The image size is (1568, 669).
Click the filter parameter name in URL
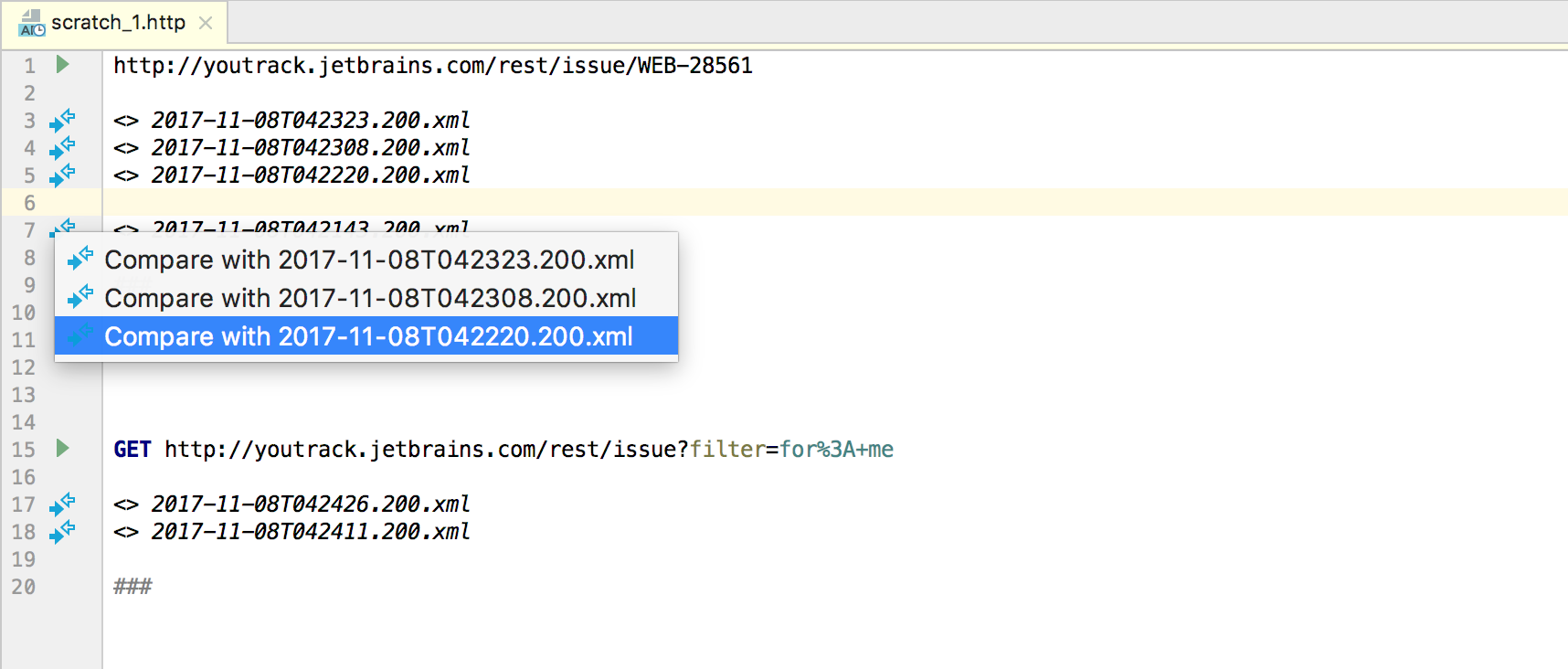(727, 450)
